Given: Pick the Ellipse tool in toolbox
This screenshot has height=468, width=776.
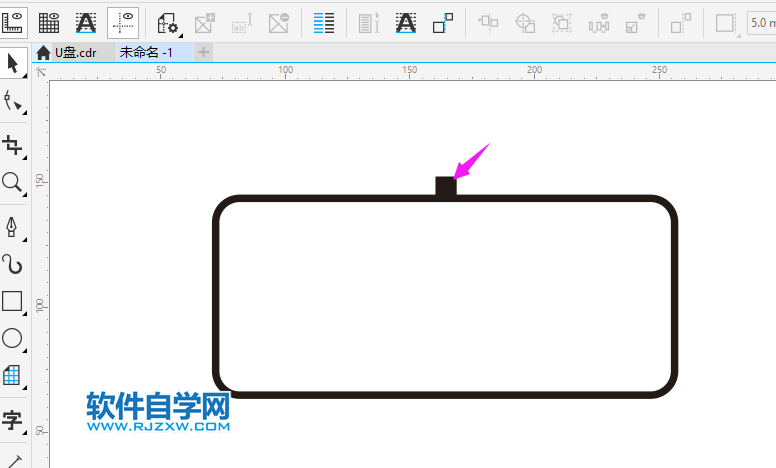Looking at the screenshot, I should point(12,338).
